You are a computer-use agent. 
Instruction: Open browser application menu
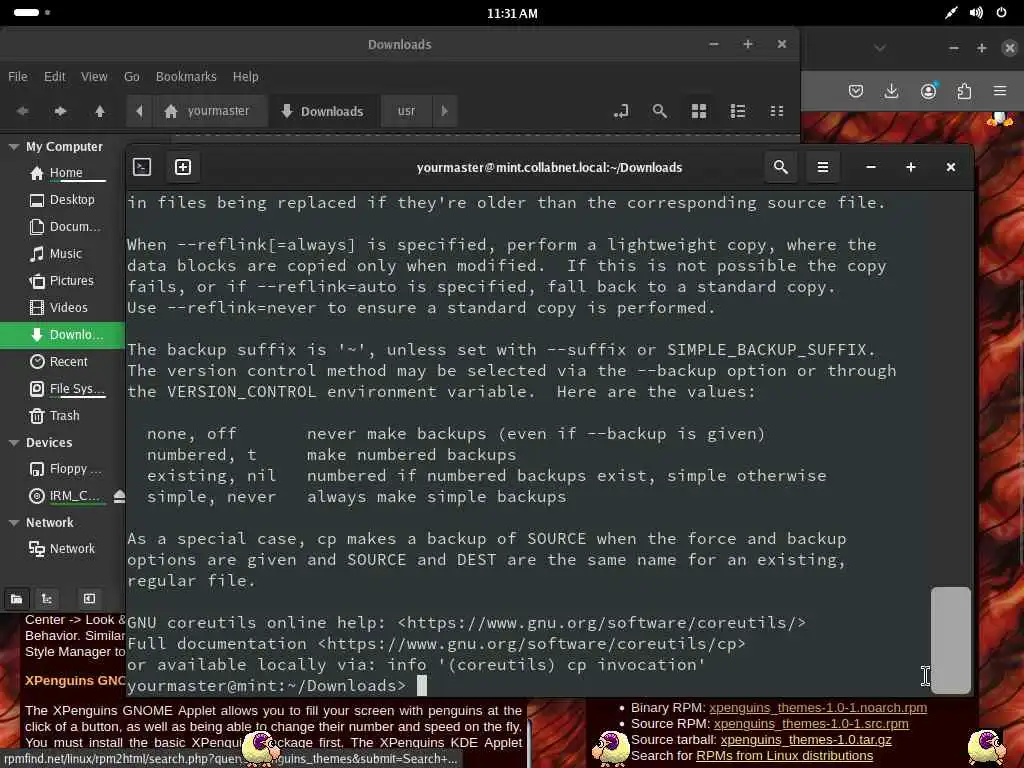pyautogui.click(x=1000, y=91)
